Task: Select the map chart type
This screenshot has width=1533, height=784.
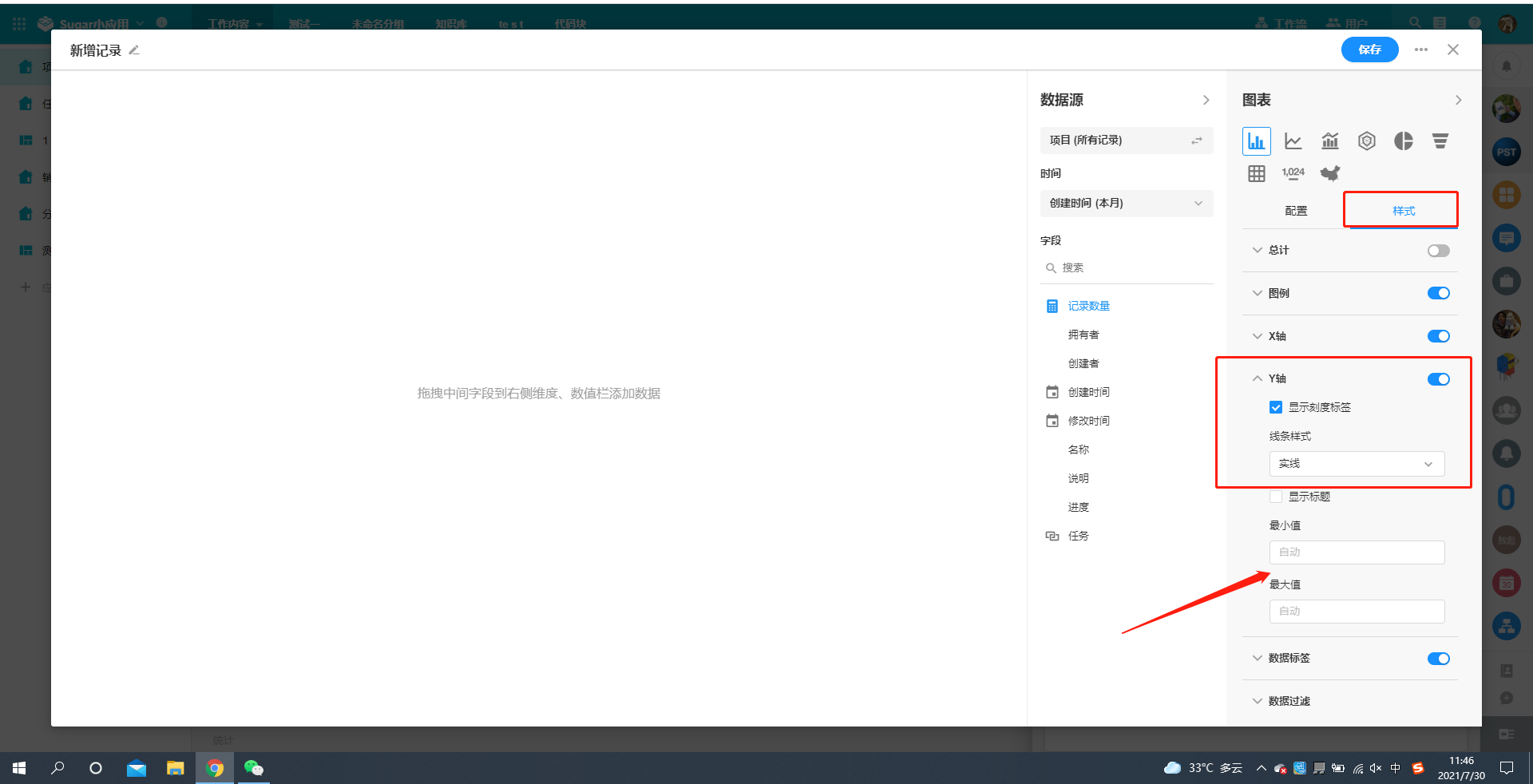Action: (x=1329, y=173)
